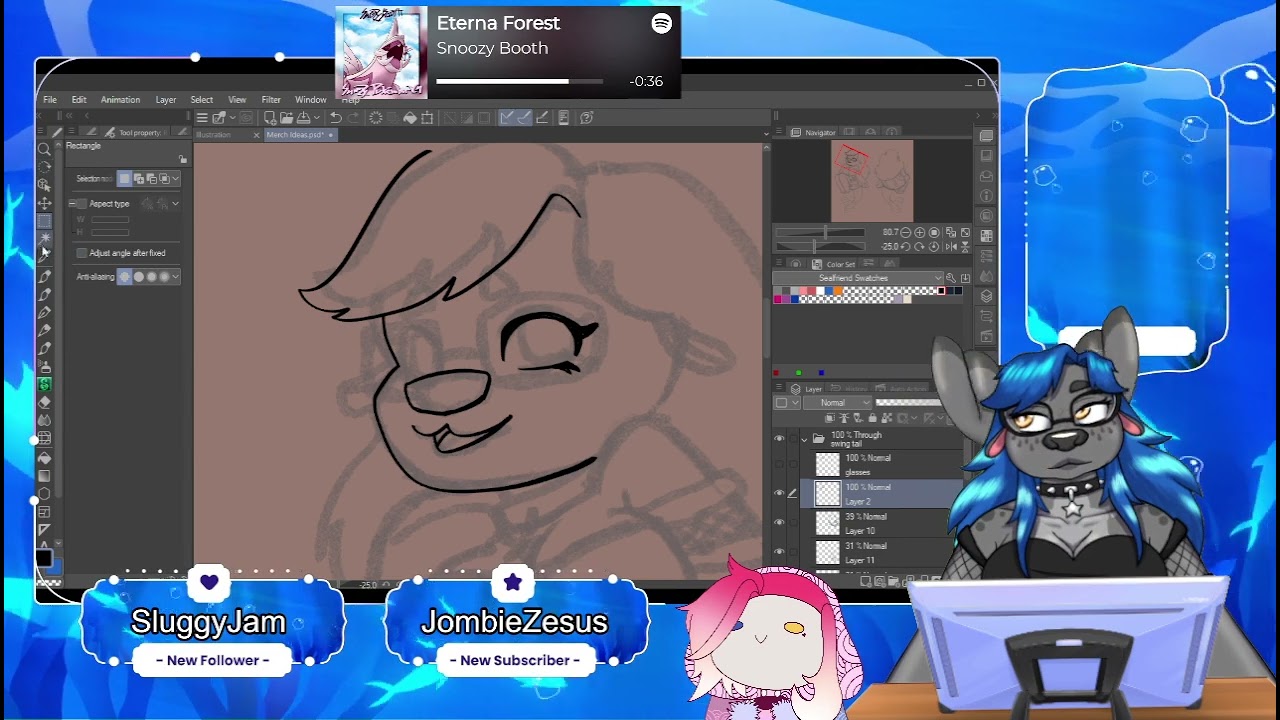Open the Filter menu
1280x720 pixels.
tap(271, 100)
